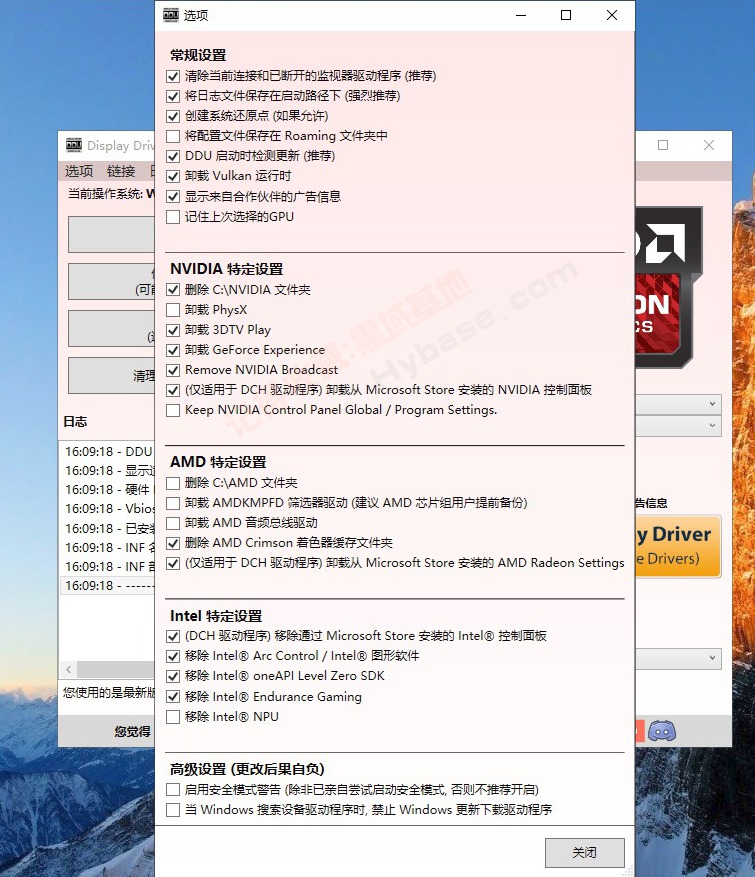
Task: Uncheck 创建系统还原点 option
Action: pyautogui.click(x=173, y=116)
